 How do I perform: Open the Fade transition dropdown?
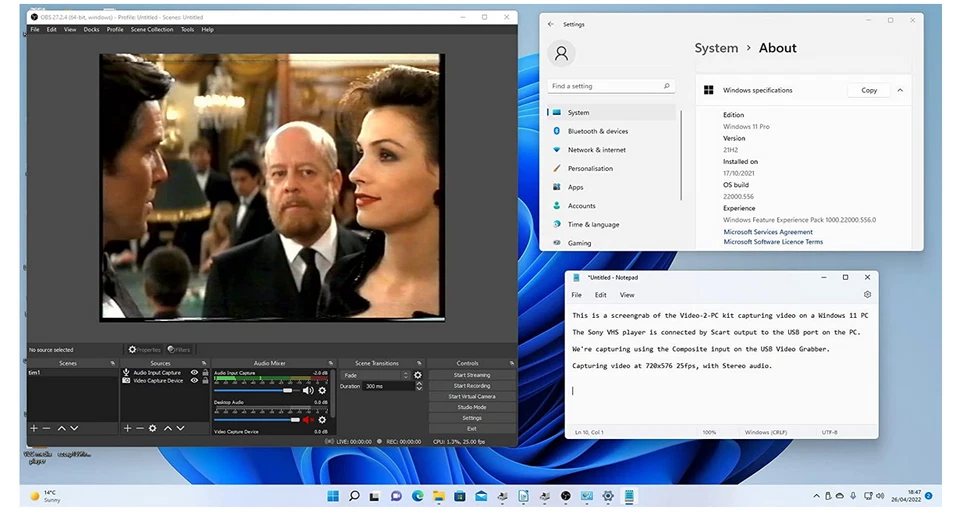376,375
